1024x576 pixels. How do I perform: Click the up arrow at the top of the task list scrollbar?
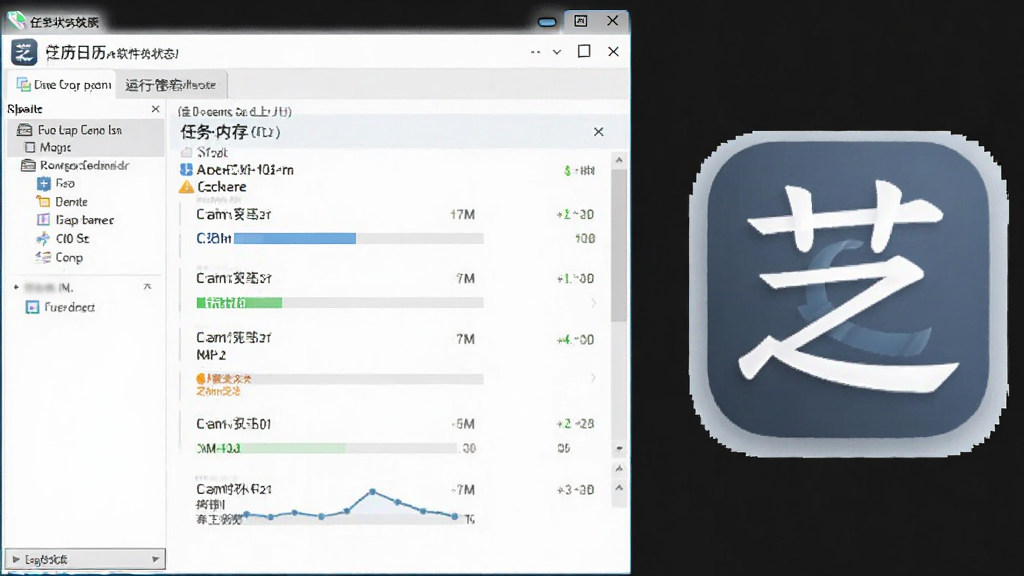[619, 160]
